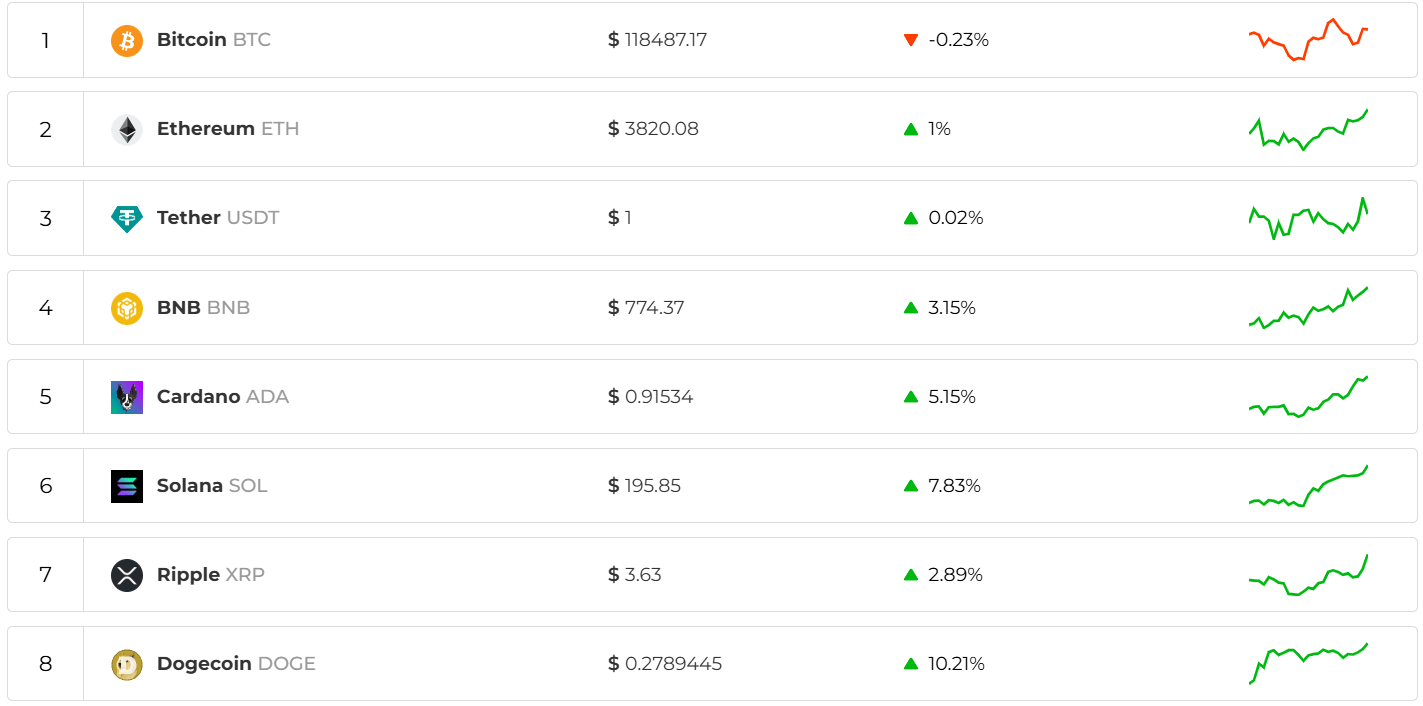The height and width of the screenshot is (706, 1423).
Task: Click the BNB price $ 774.37
Action: (x=646, y=308)
